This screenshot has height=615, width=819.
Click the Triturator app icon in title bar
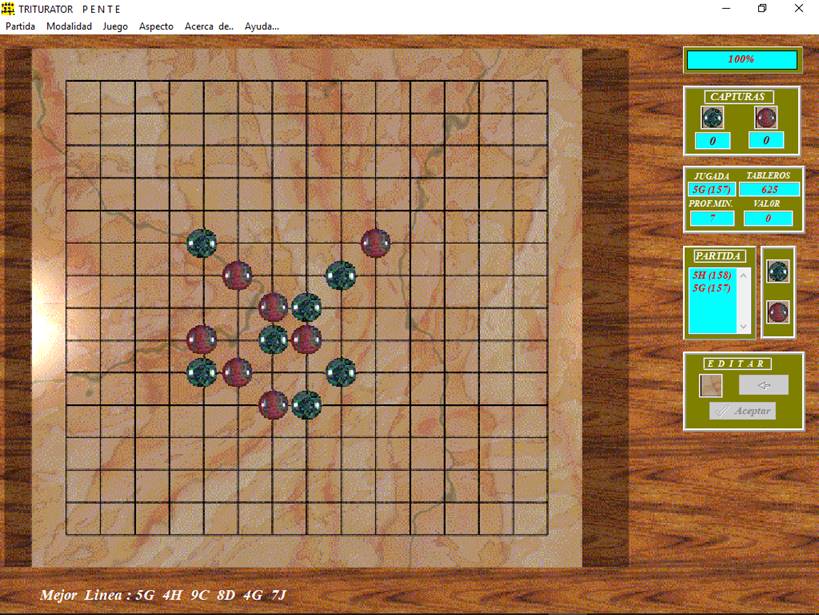tap(8, 8)
